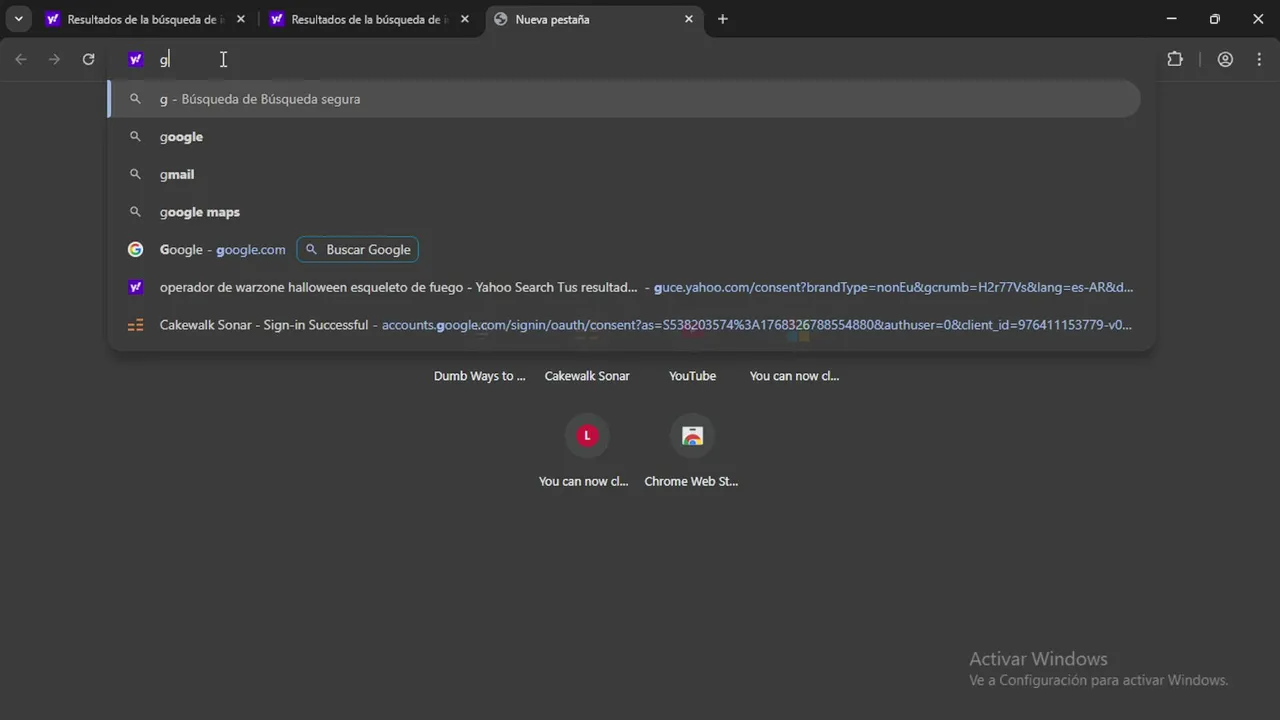Image resolution: width=1280 pixels, height=720 pixels.
Task: Open the Yahoo Search warzone history suggestion
Action: [x=624, y=287]
